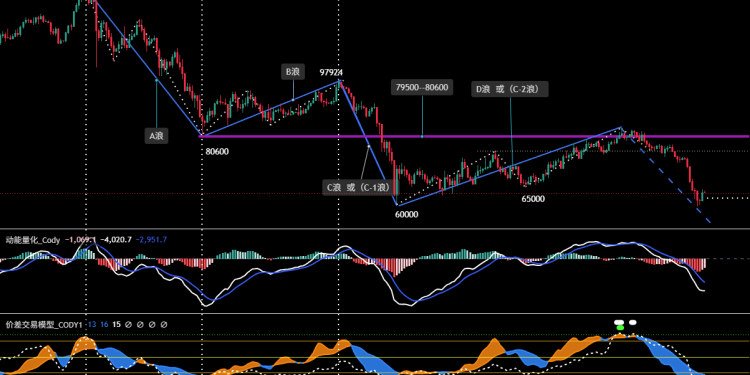Click the 97924 peak price label
The width and height of the screenshot is (750, 375).
point(331,72)
